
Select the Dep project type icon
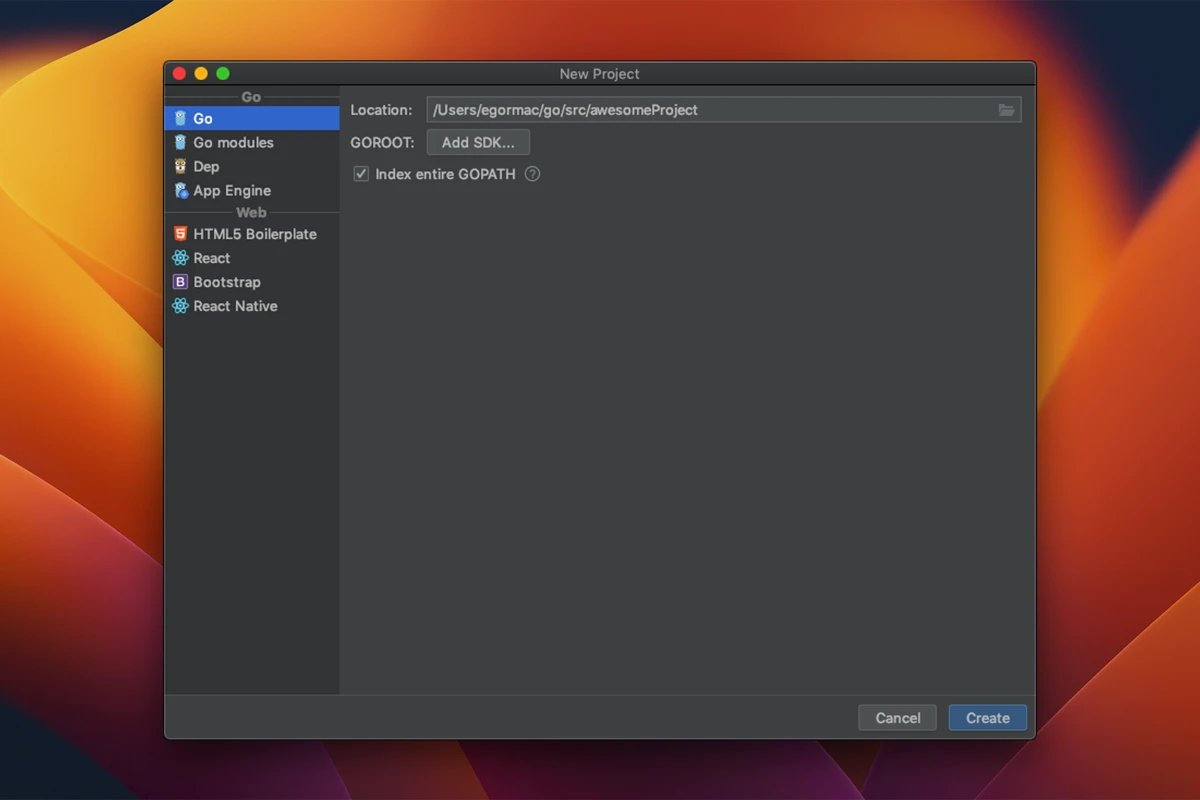coord(180,166)
